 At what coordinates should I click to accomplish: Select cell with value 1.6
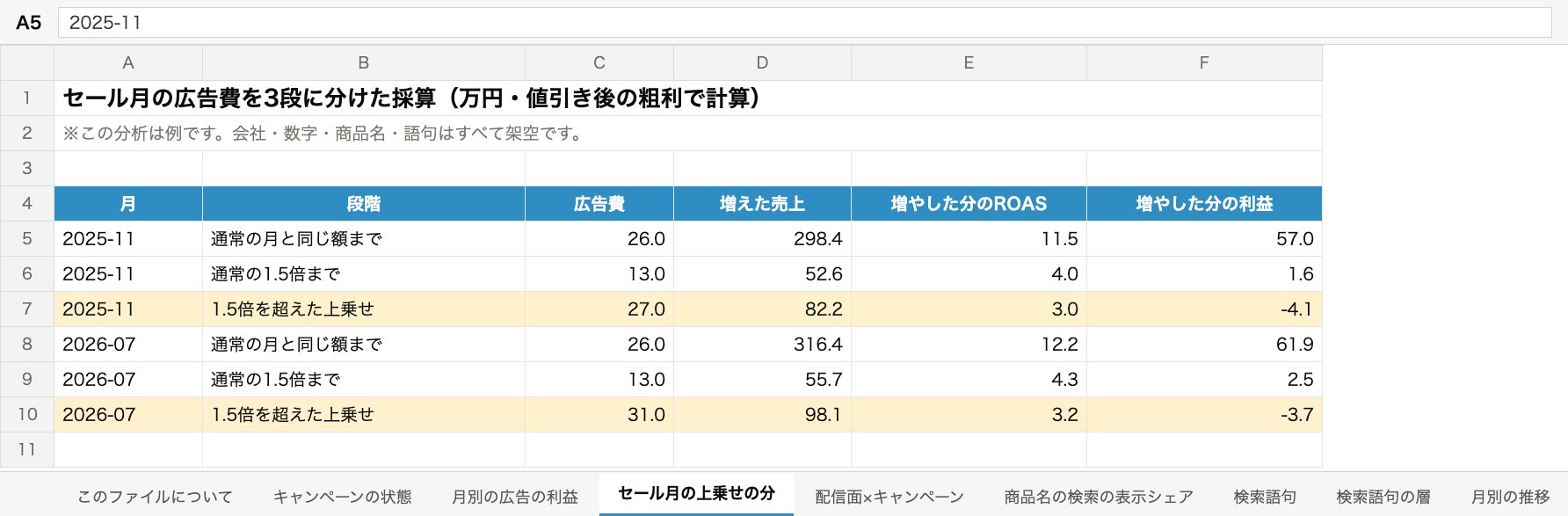[1204, 274]
